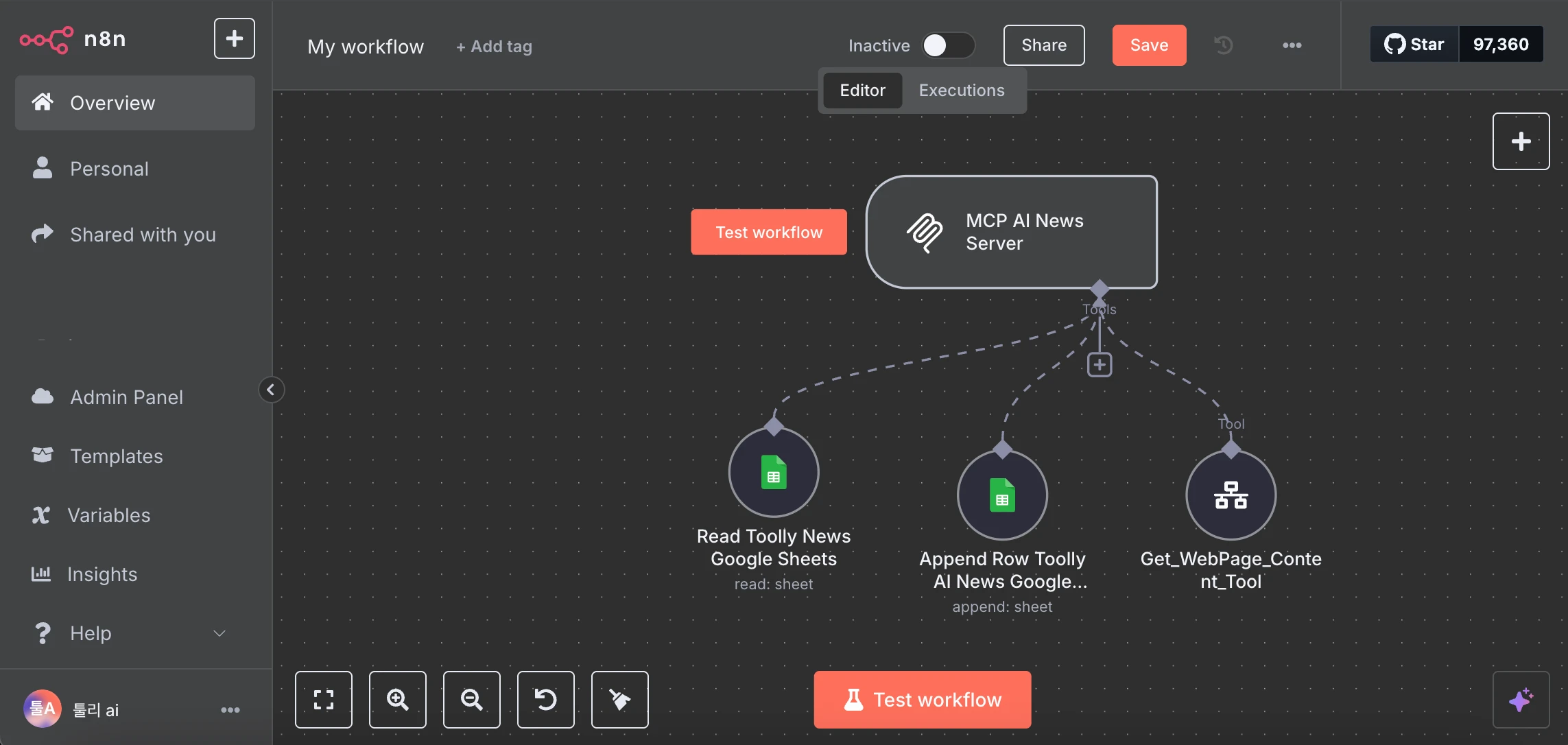Fit the canvas to view
The width and height of the screenshot is (1568, 745).
pos(324,700)
